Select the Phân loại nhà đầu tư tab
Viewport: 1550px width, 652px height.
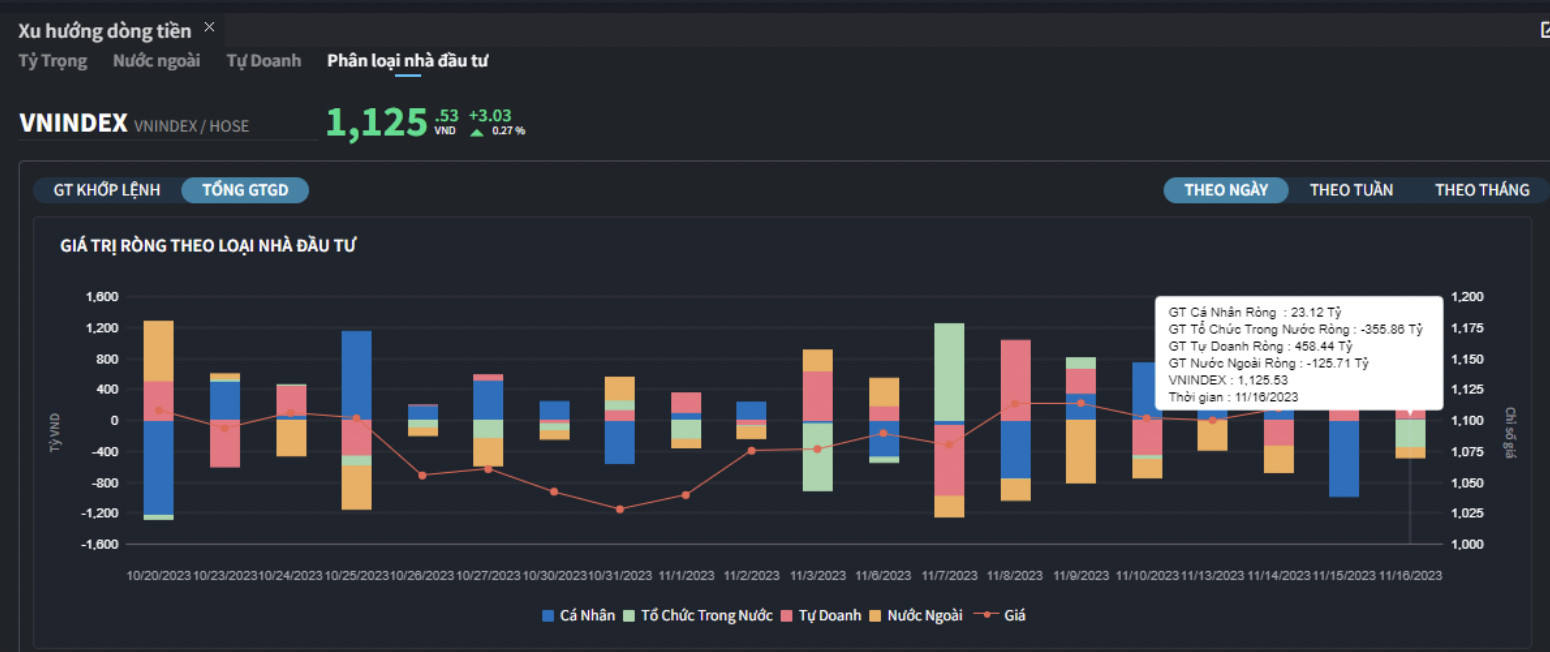[x=407, y=61]
